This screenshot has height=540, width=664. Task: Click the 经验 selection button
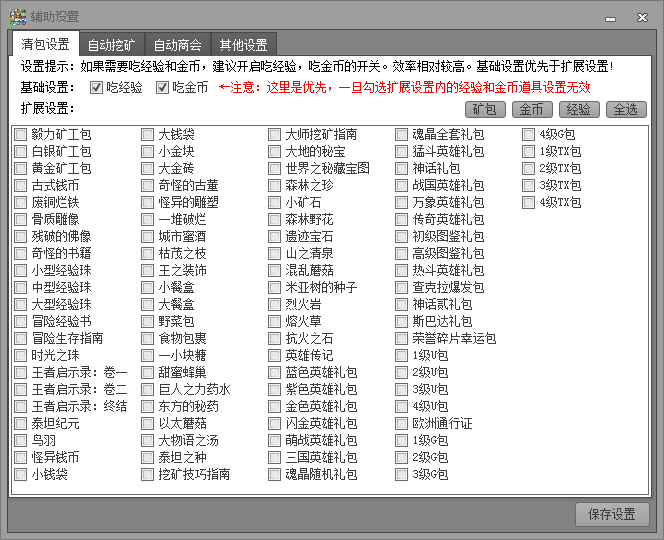click(579, 109)
